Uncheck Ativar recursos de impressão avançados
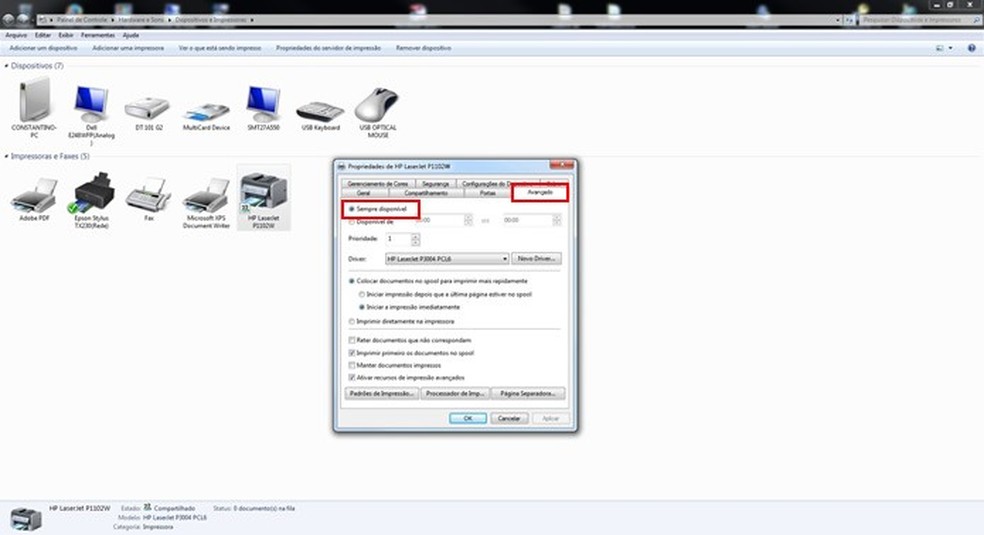The width and height of the screenshot is (984, 535). coord(351,378)
